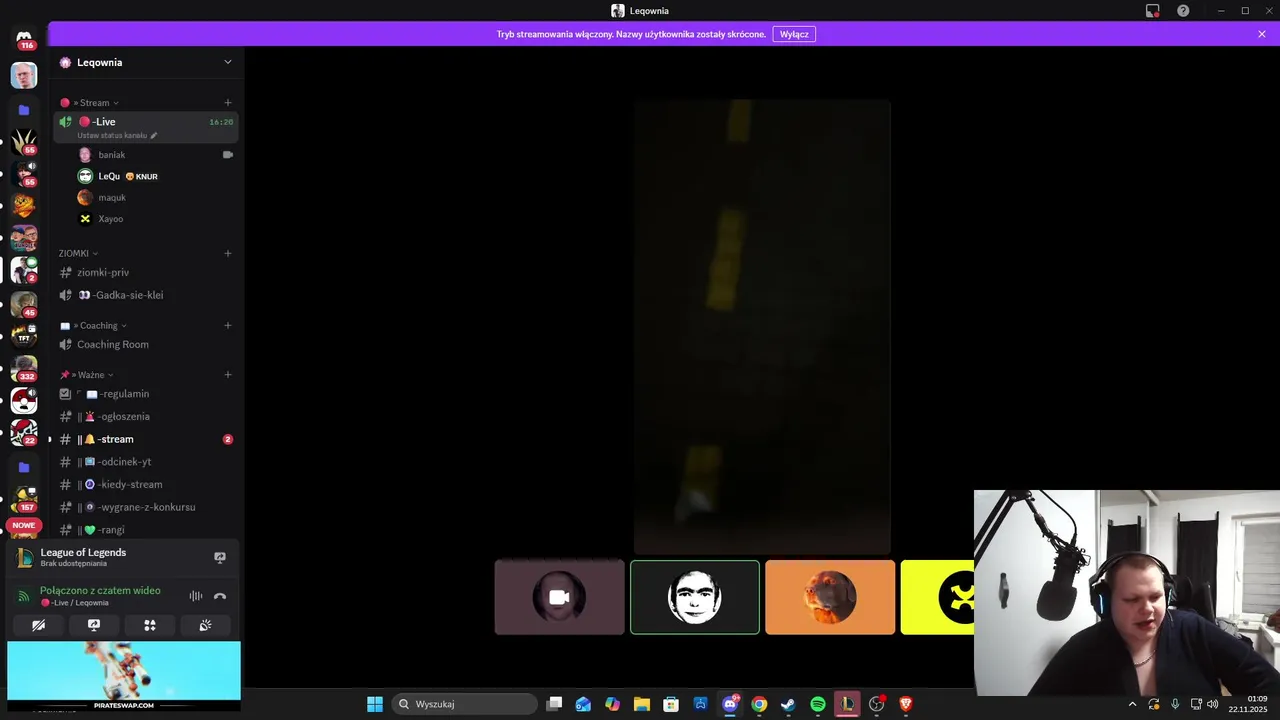
Task: Turn on camera in voice panel
Action: (38, 625)
